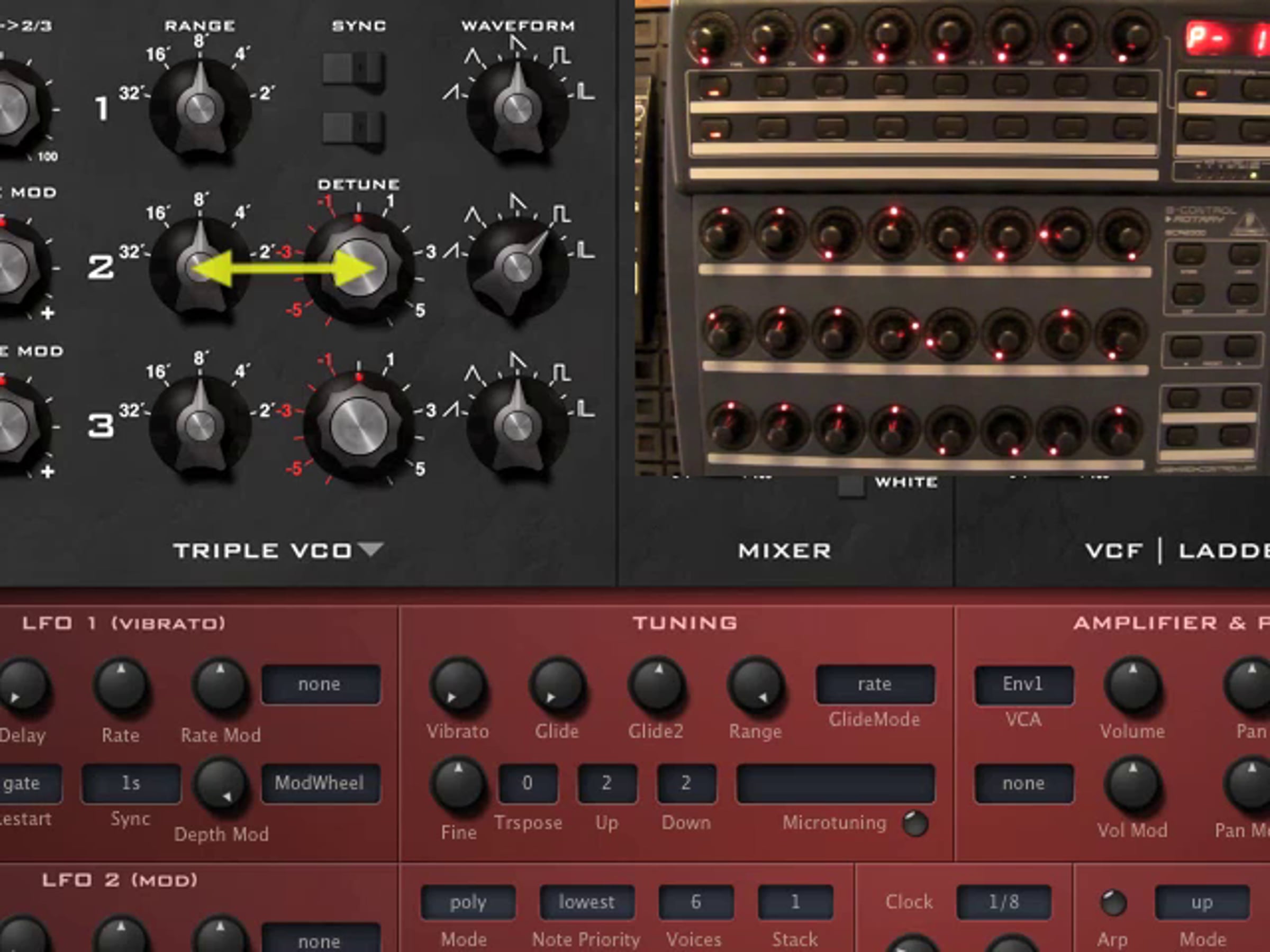Click the Mixer panel label
The width and height of the screenshot is (1270, 952).
[x=784, y=551]
